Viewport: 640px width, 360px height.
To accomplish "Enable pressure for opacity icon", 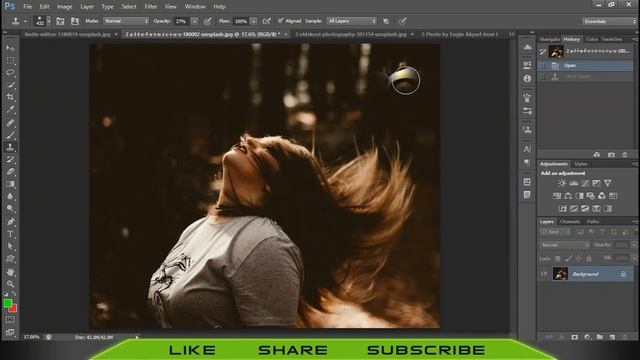I will coord(208,21).
